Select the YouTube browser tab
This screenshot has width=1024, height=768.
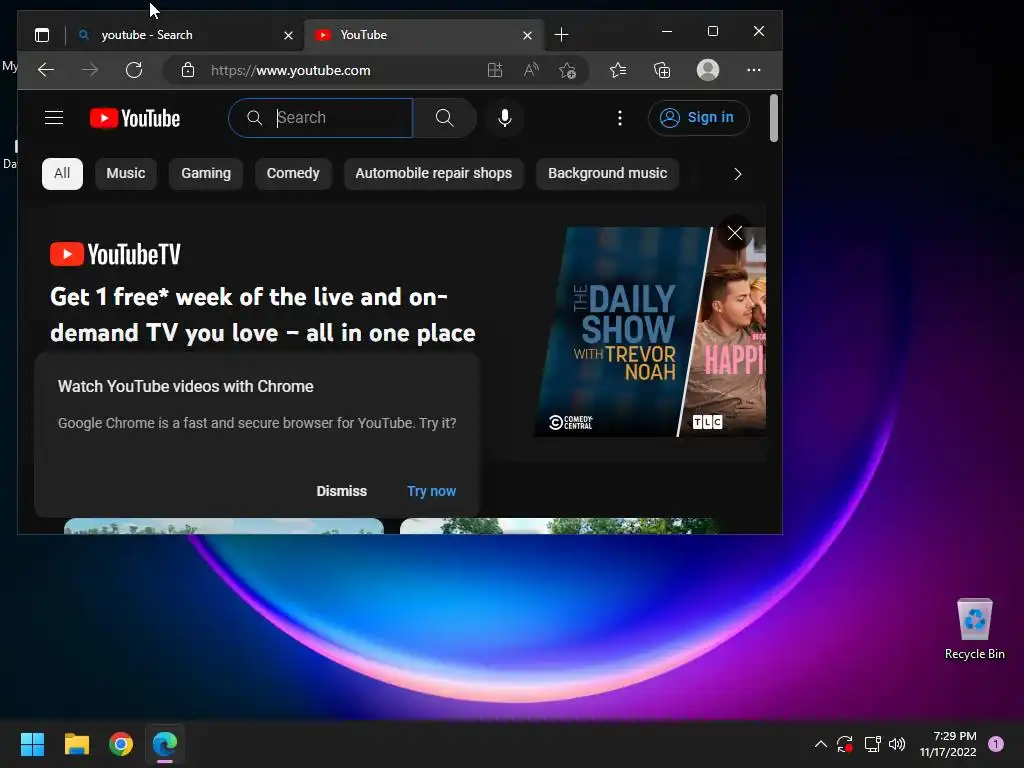[x=424, y=35]
